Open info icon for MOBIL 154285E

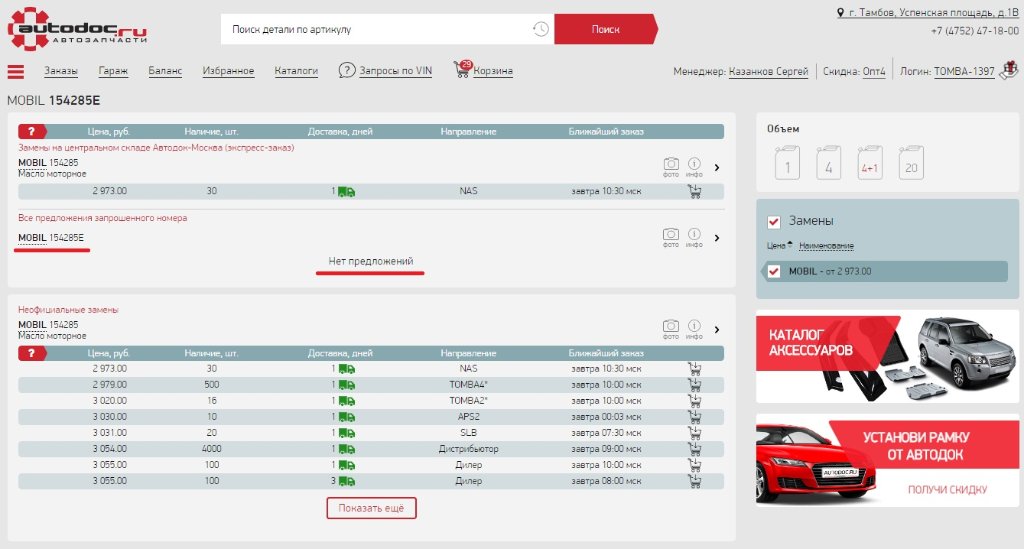coord(694,237)
